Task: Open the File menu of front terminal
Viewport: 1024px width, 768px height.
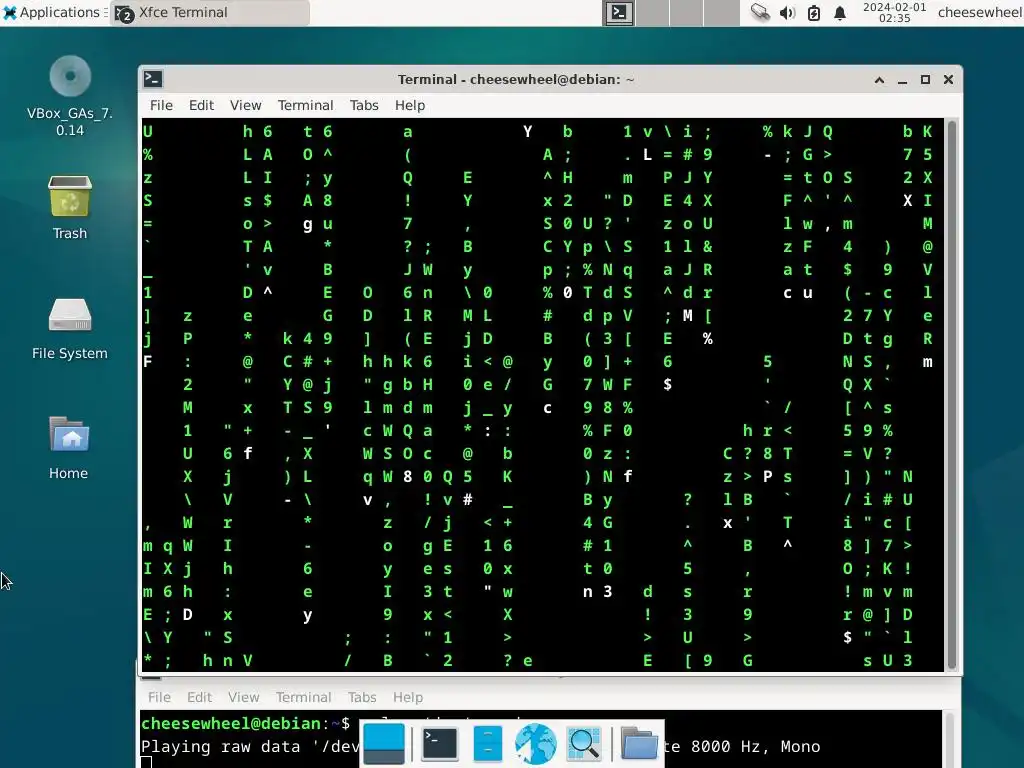Action: (x=161, y=105)
